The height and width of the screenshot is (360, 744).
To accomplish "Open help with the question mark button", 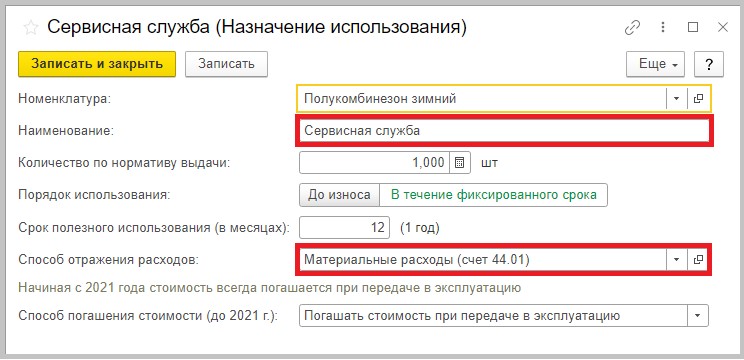I will click(x=709, y=64).
